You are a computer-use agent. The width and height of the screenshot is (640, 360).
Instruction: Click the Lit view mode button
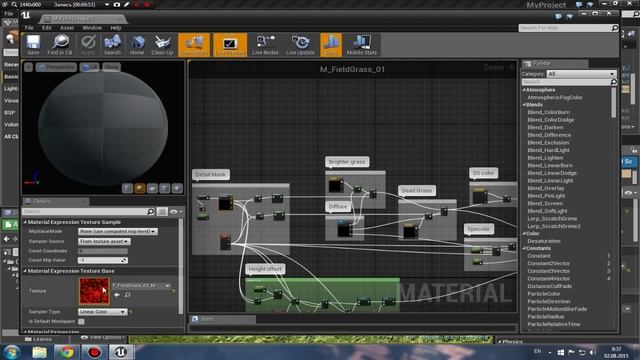[89, 67]
